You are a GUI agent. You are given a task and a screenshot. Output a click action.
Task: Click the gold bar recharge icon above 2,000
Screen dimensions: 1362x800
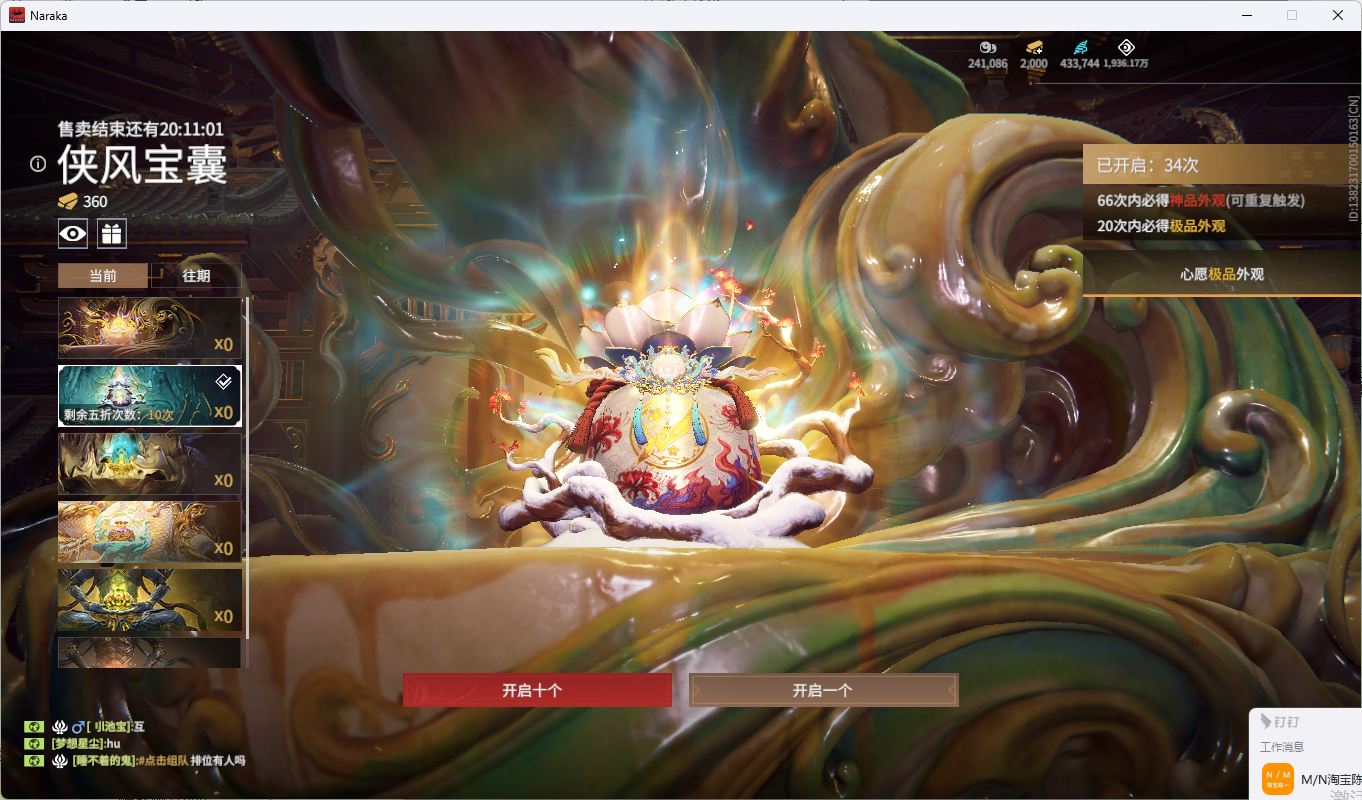coord(1034,47)
